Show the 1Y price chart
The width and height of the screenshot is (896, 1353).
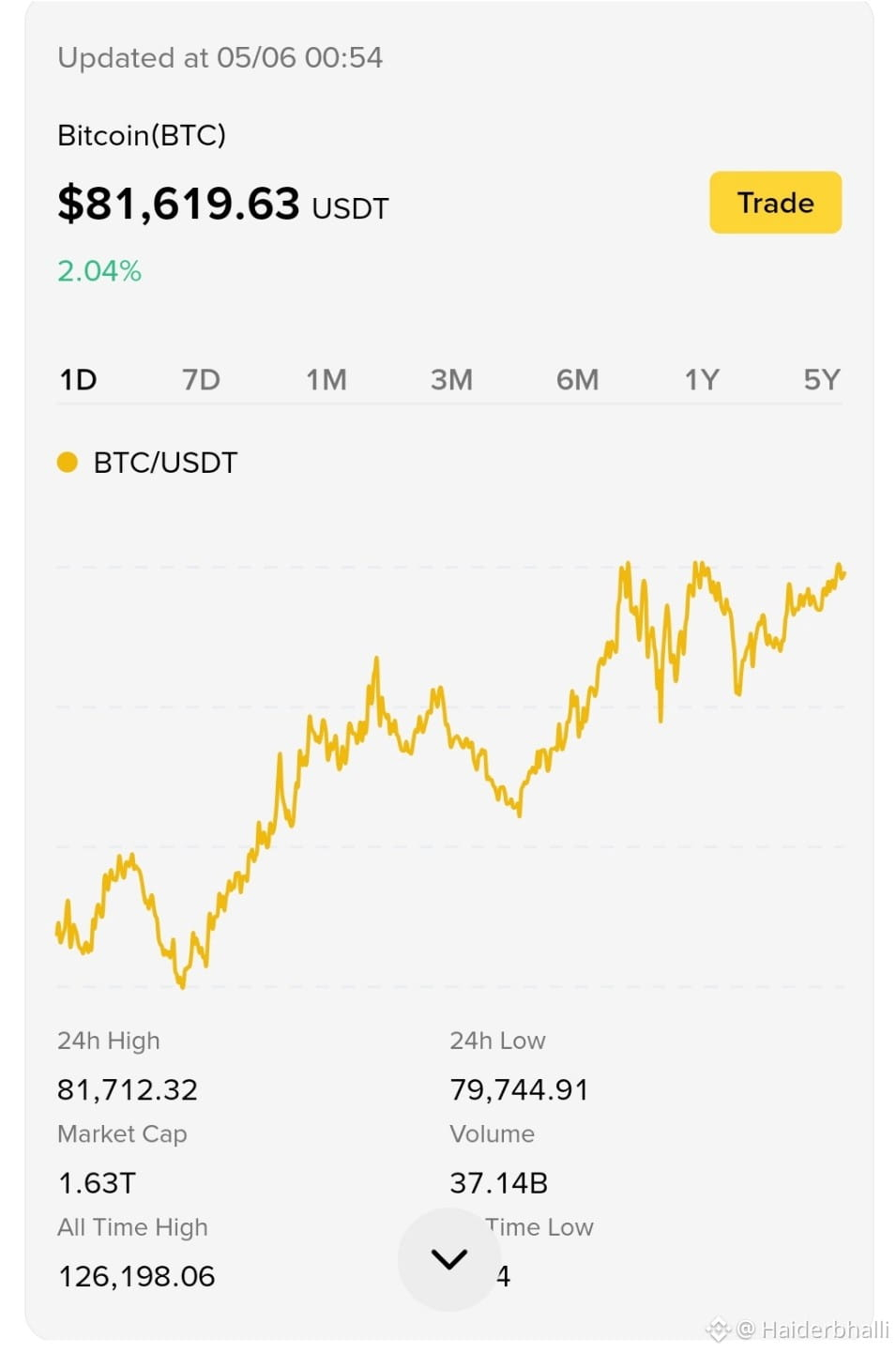702,380
